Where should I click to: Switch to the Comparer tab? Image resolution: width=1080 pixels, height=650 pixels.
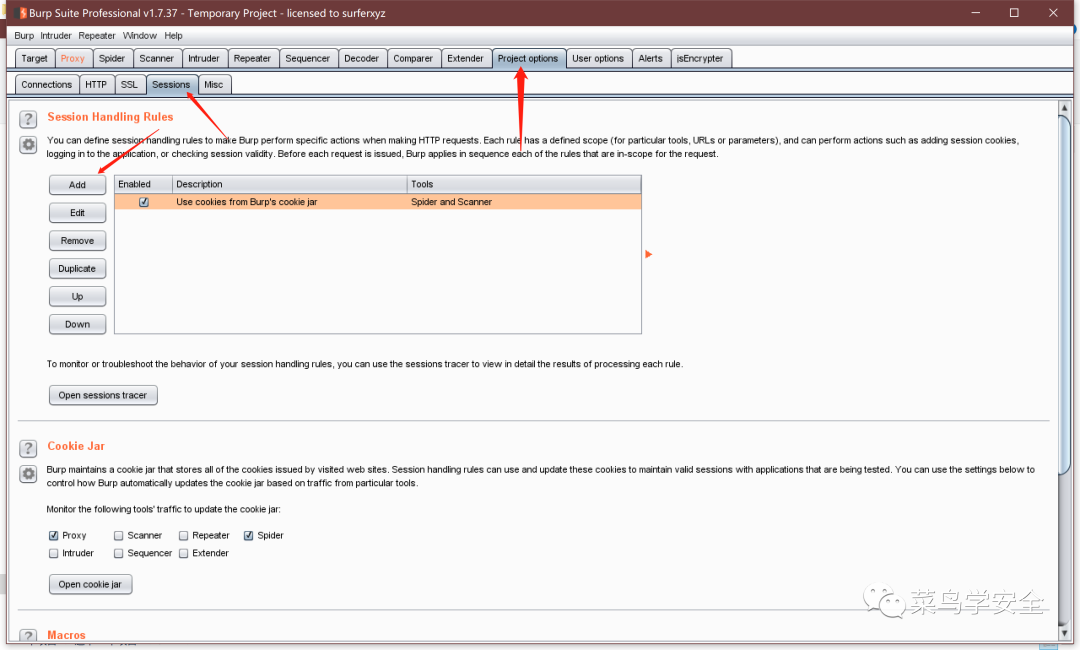tap(413, 59)
